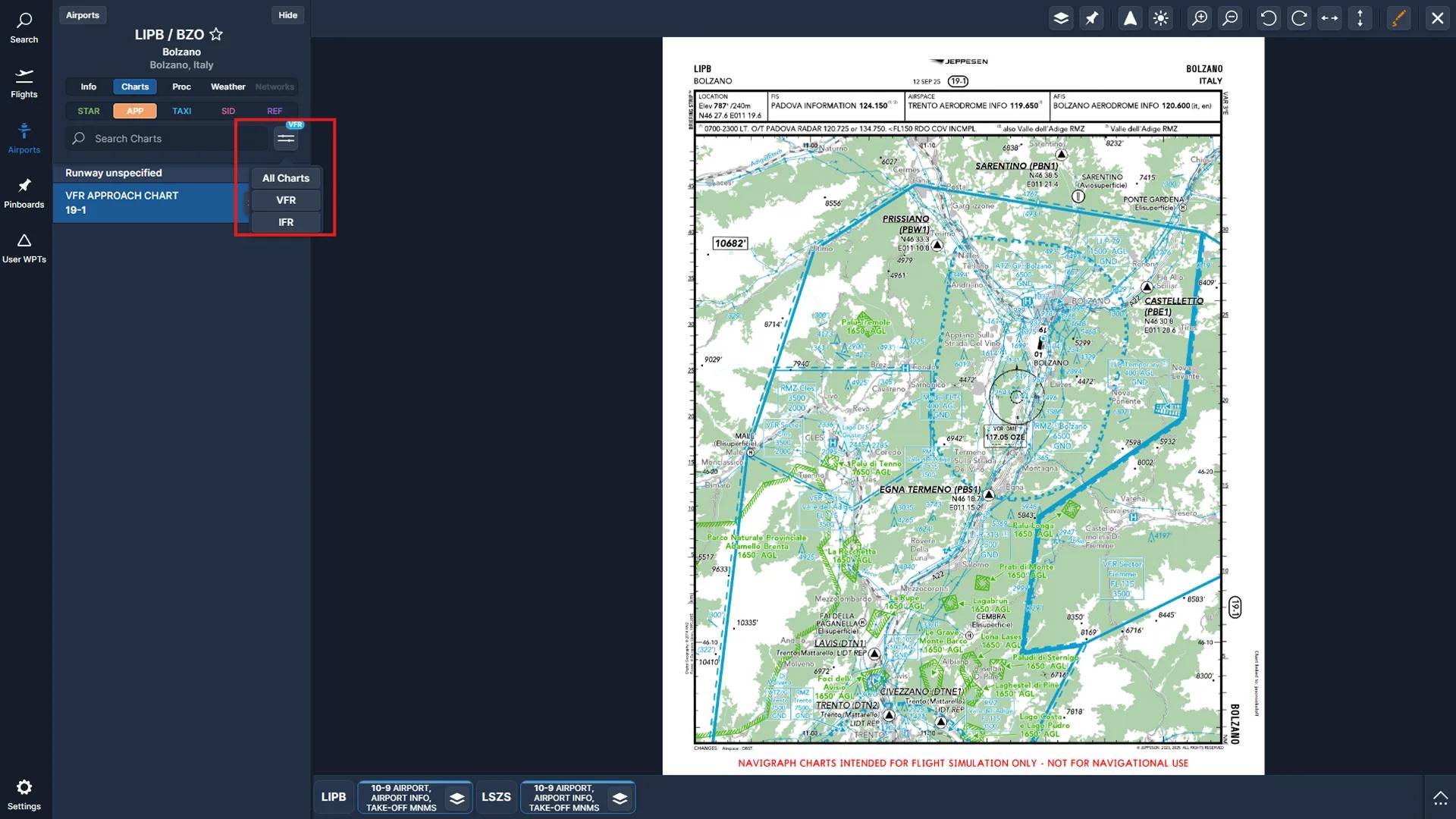Select the Airports icon in the sidebar

(x=24, y=138)
